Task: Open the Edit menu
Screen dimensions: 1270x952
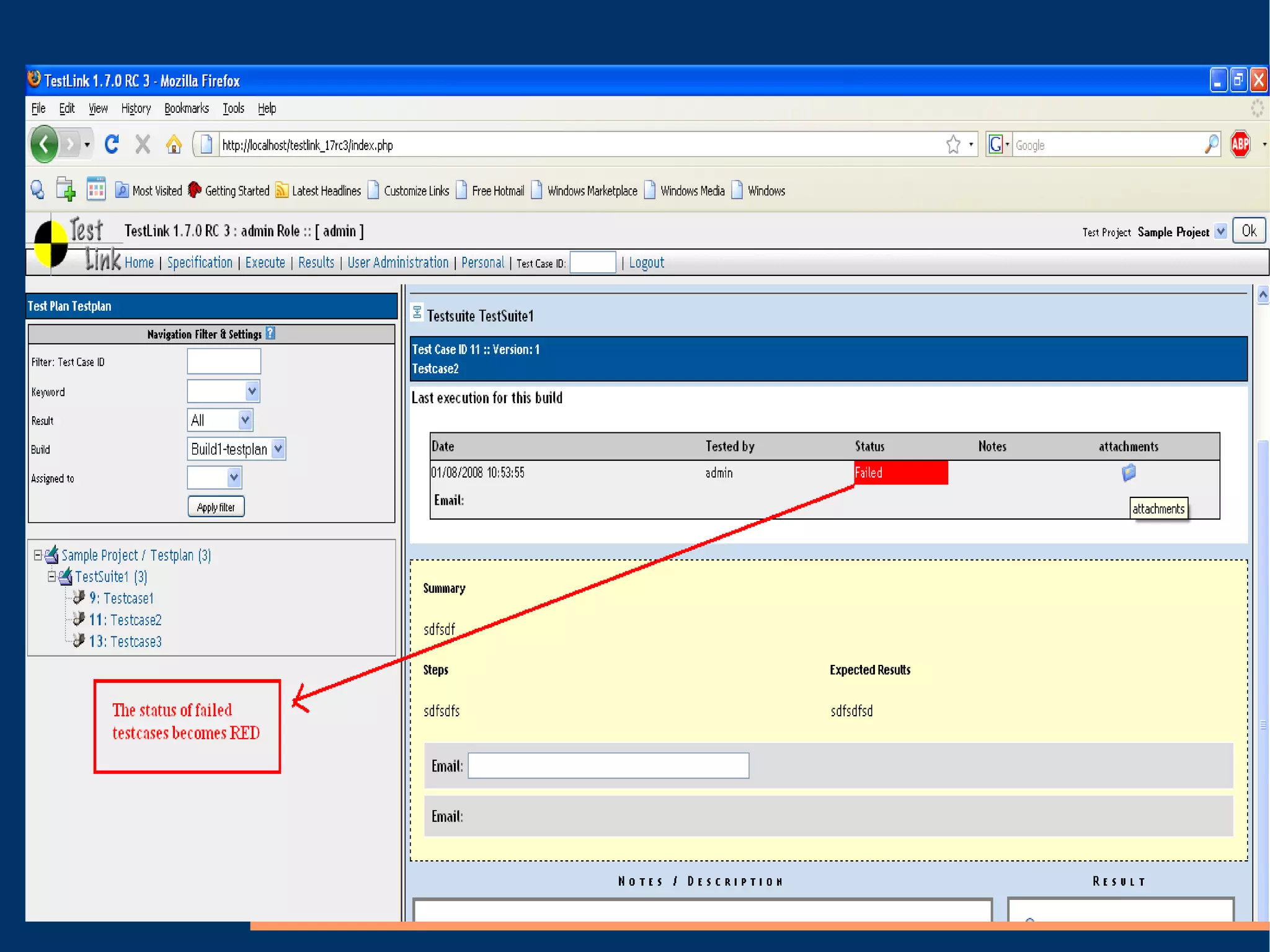Action: 67,108
